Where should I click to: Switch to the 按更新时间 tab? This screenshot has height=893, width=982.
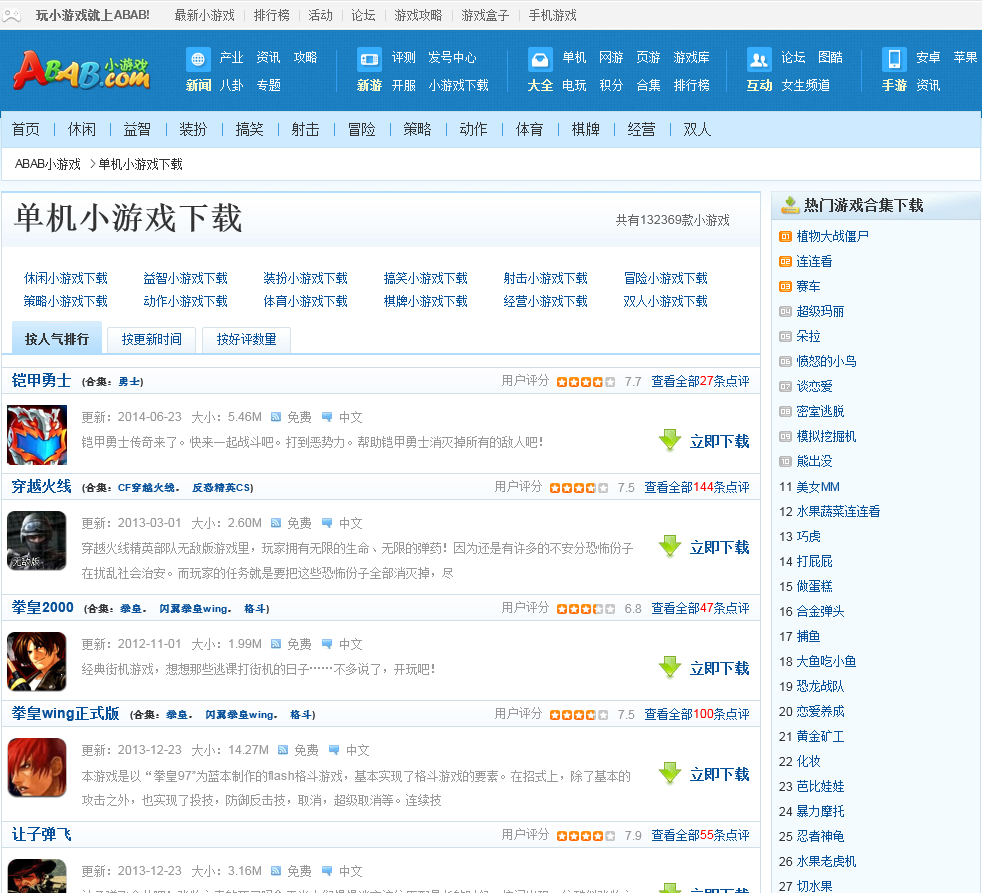(x=152, y=339)
